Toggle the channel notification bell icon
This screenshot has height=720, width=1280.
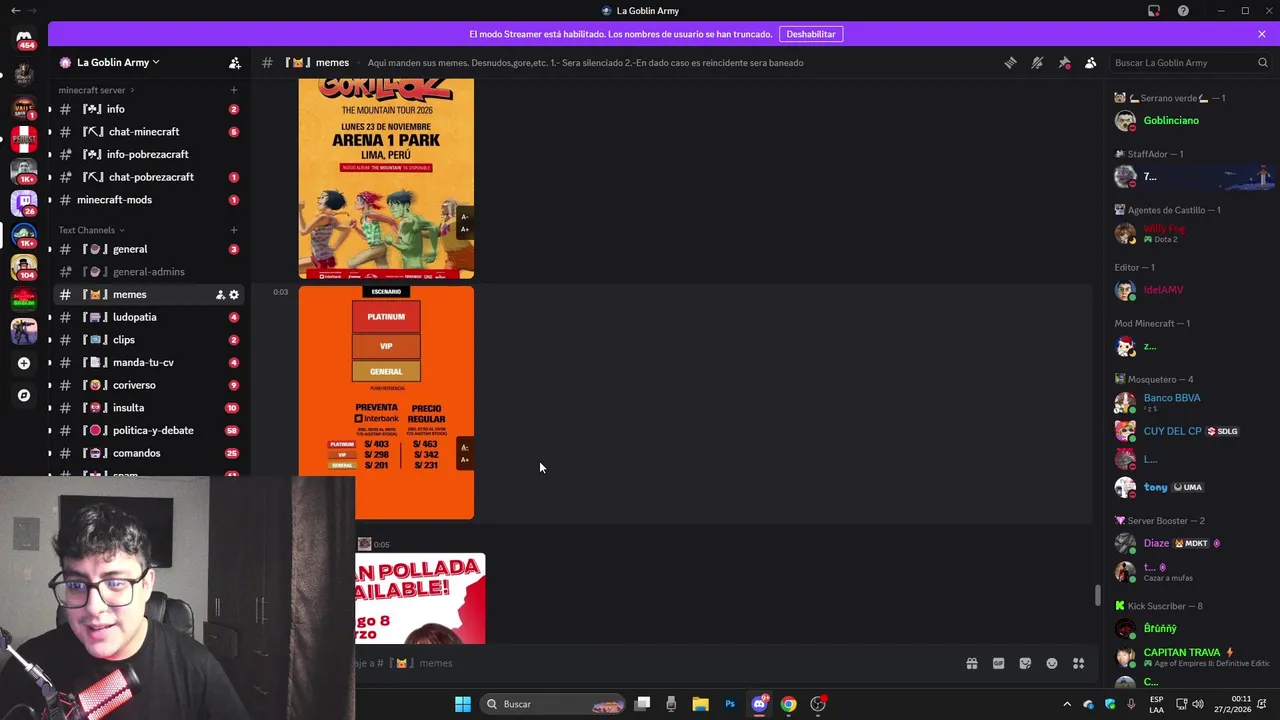tap(1037, 62)
